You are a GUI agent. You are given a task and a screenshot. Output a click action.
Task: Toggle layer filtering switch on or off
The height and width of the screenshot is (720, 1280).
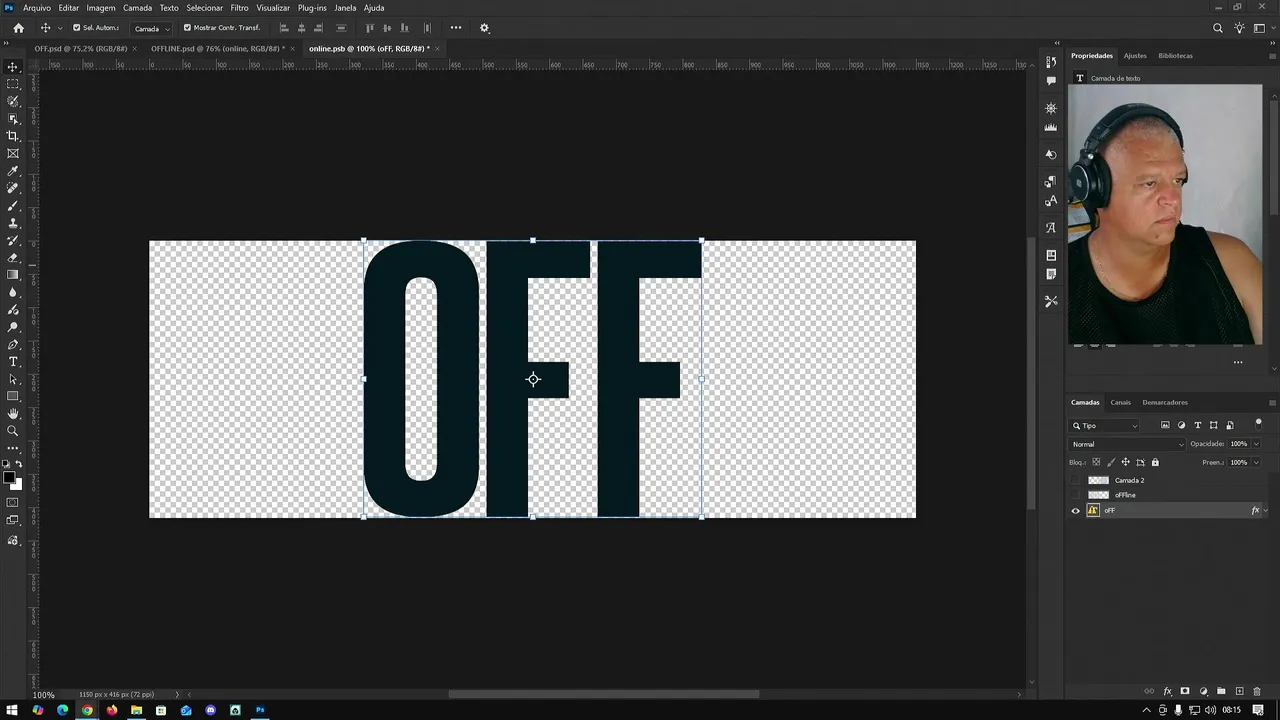[x=1258, y=424]
